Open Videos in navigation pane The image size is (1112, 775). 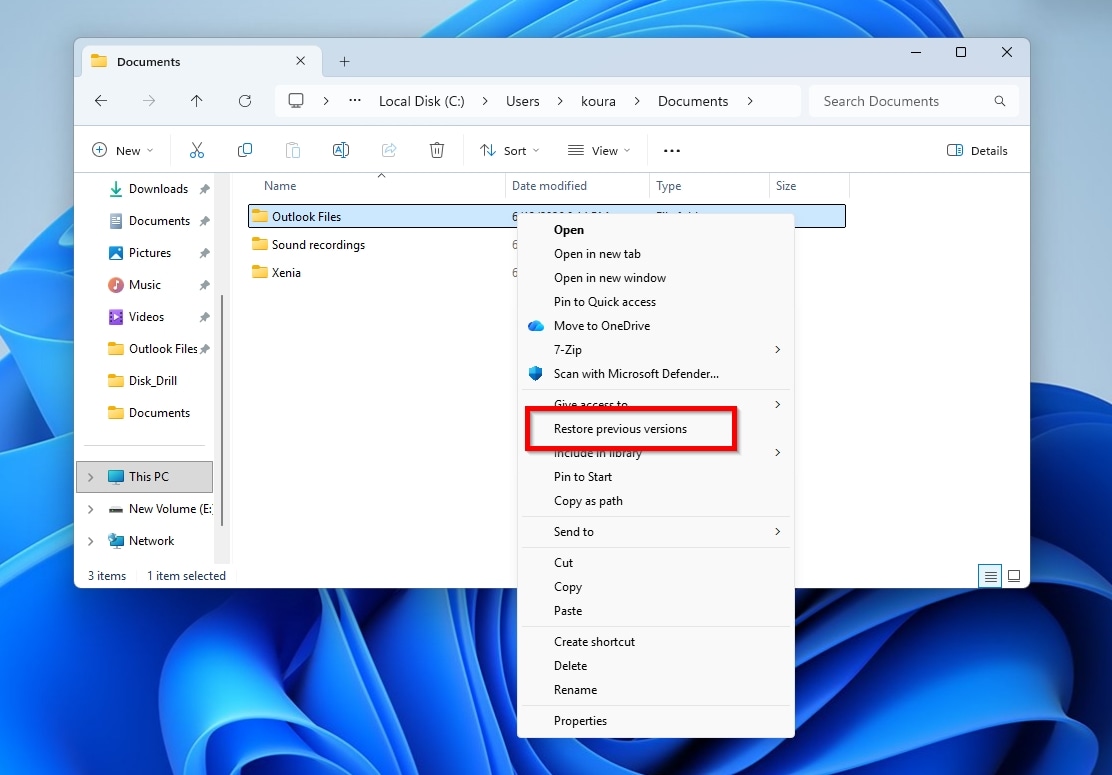pos(146,317)
